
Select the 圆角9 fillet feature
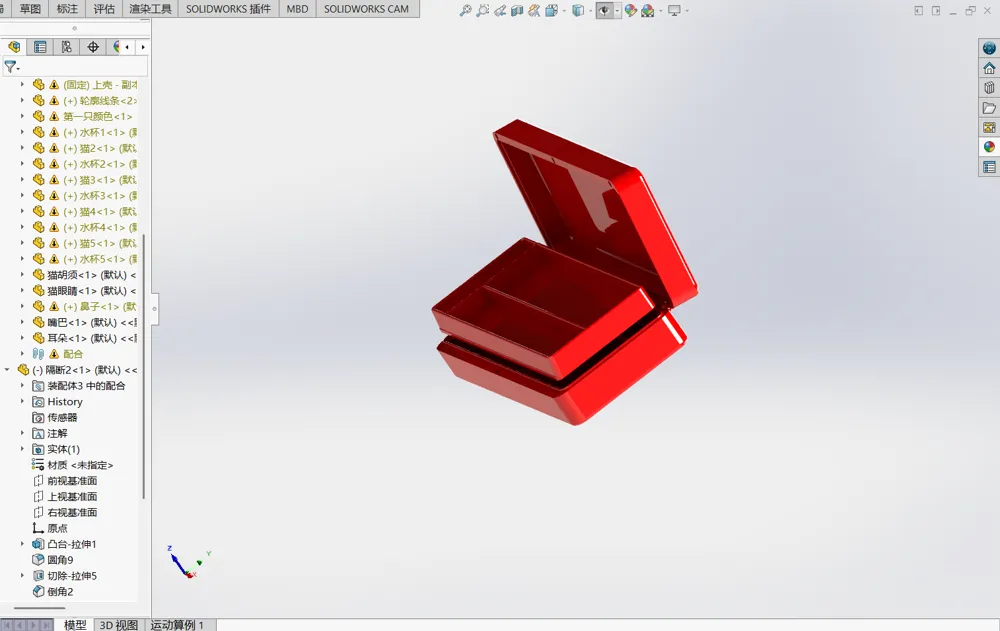[x=53, y=560]
